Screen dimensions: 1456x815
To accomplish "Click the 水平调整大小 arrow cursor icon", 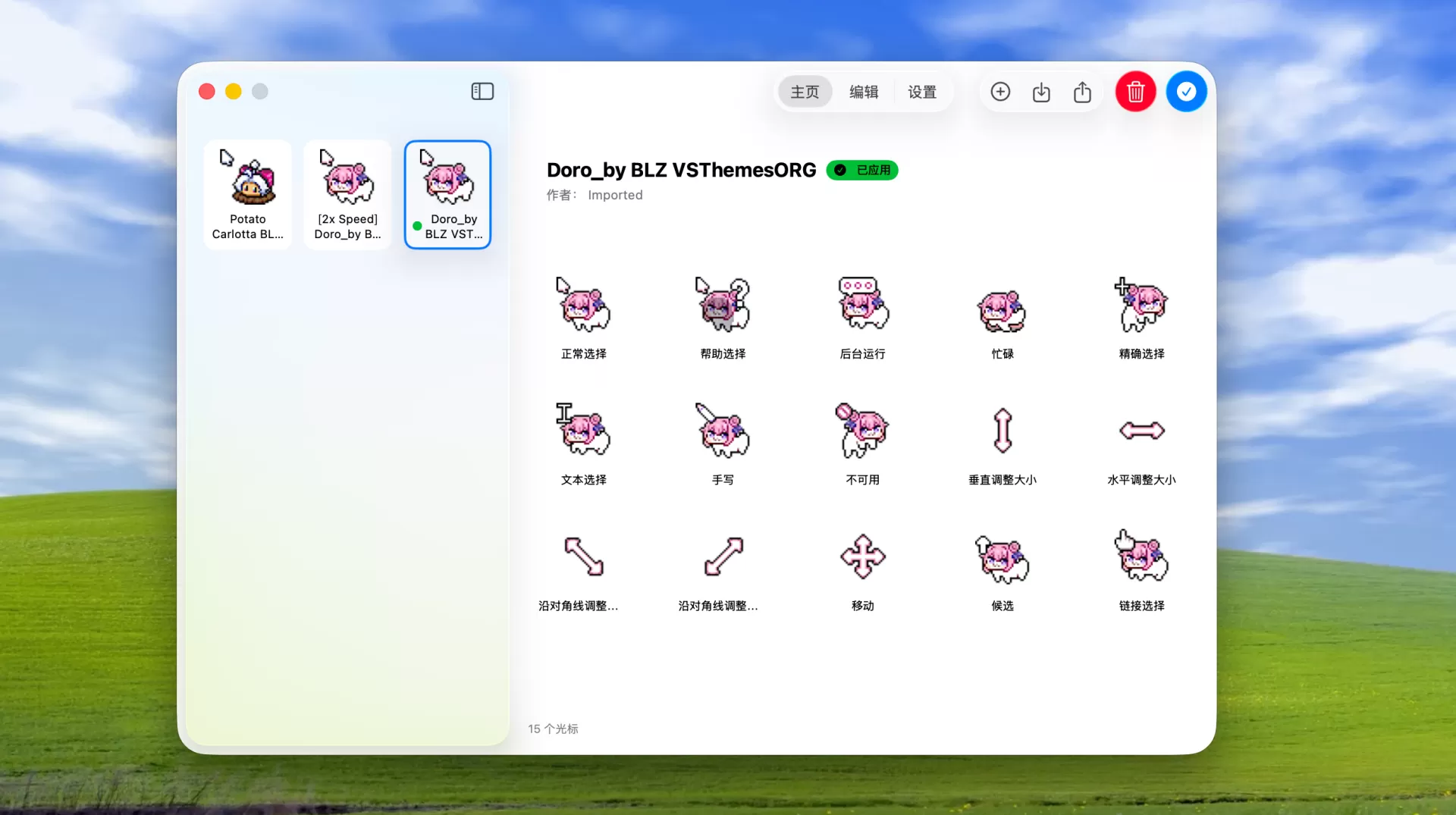I will [x=1142, y=431].
